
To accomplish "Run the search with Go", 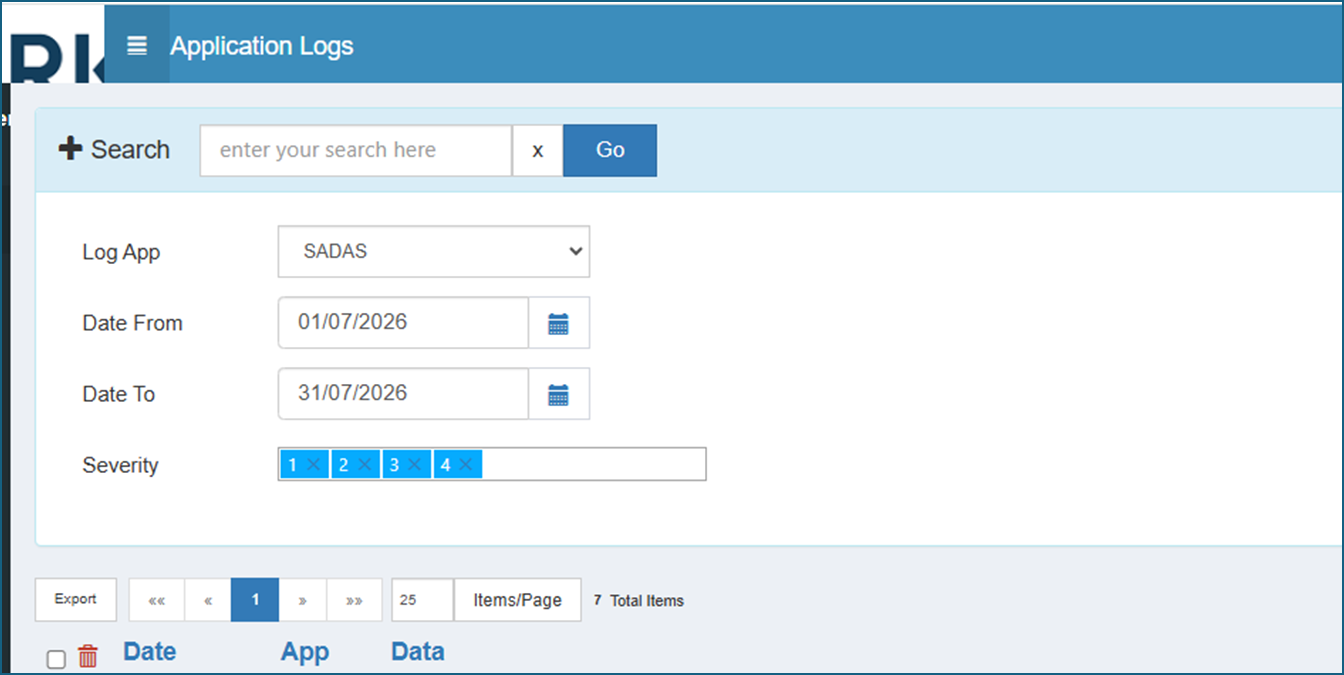I will pos(610,150).
